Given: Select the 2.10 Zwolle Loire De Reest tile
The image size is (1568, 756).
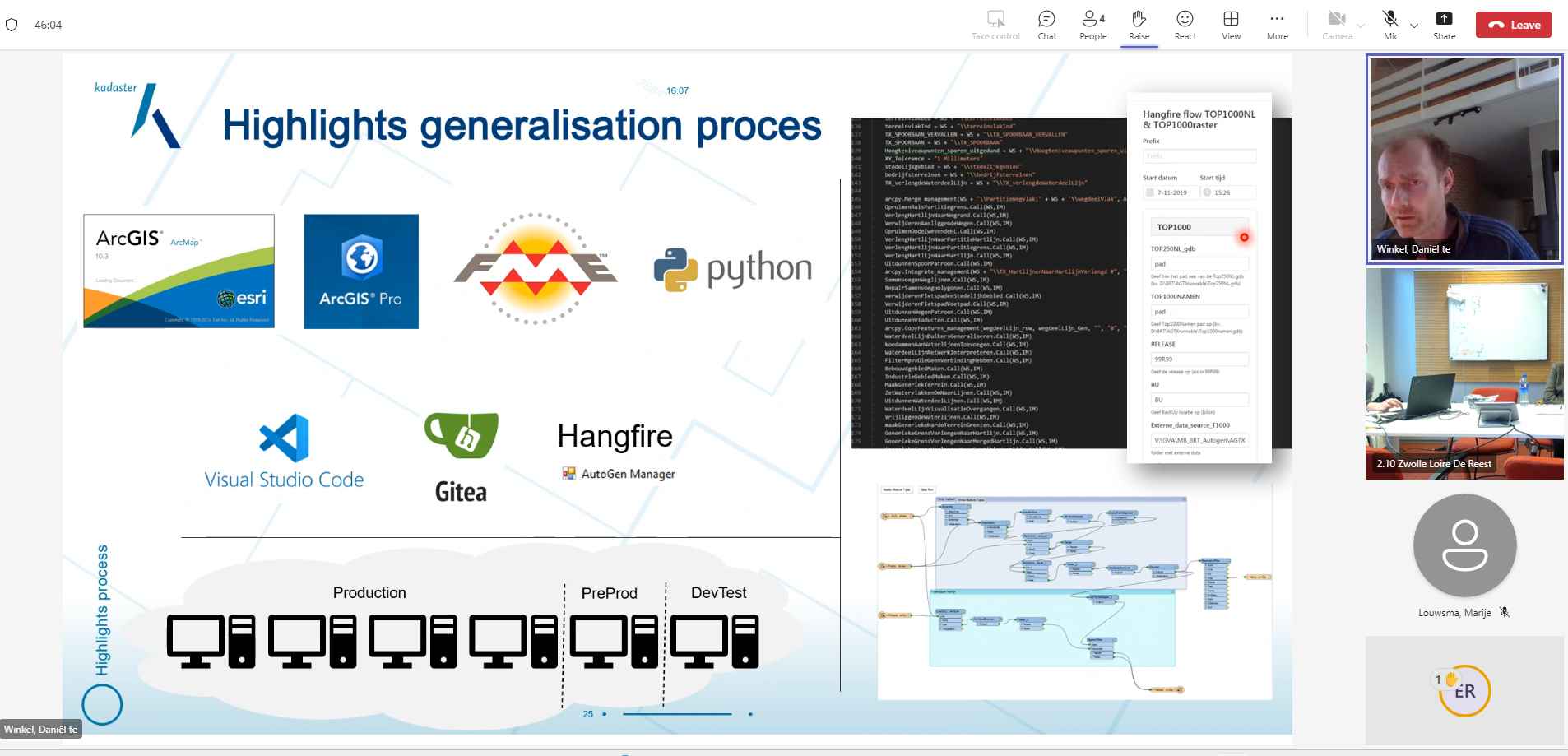Looking at the screenshot, I should point(1464,373).
